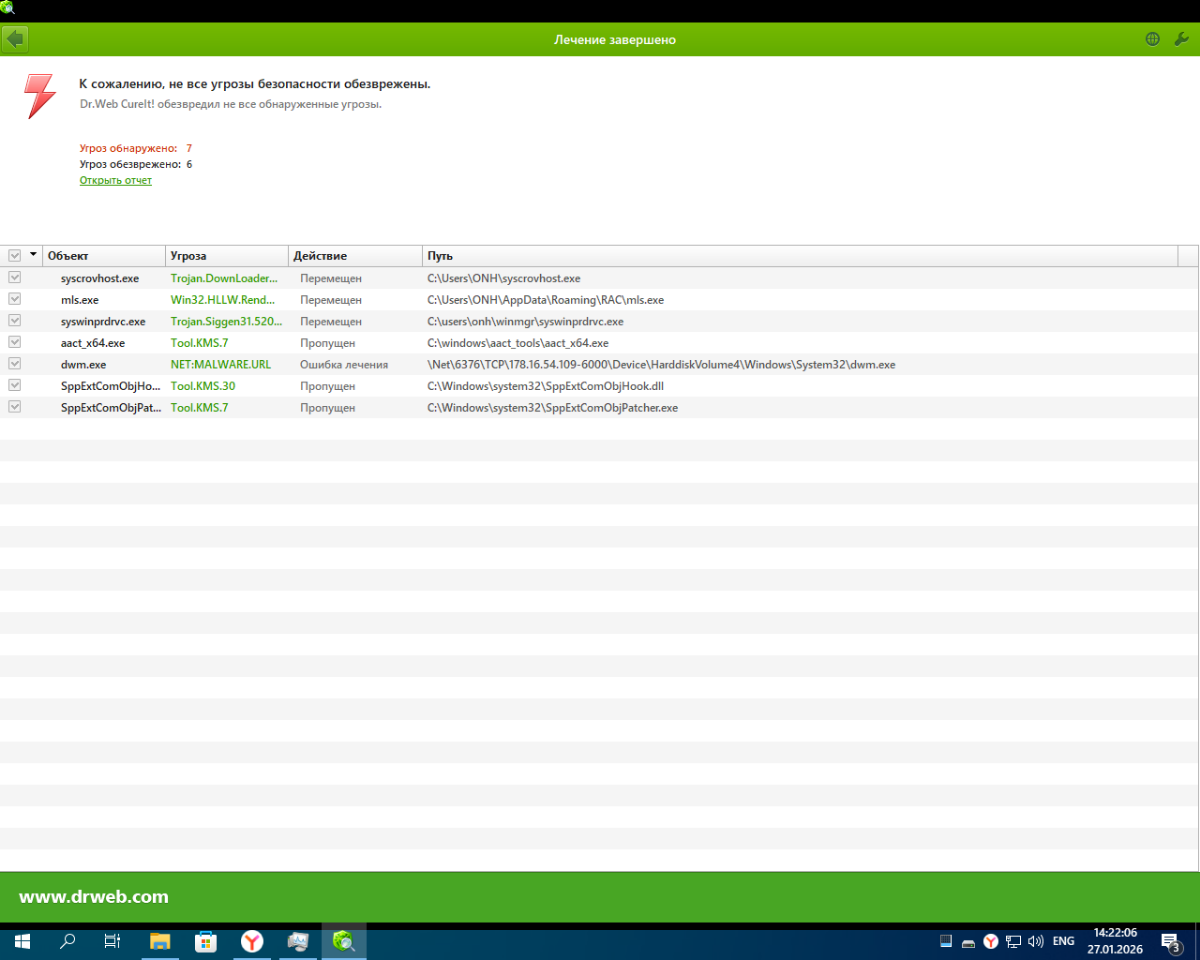Launch Microsoft Store from the taskbar

click(x=206, y=941)
